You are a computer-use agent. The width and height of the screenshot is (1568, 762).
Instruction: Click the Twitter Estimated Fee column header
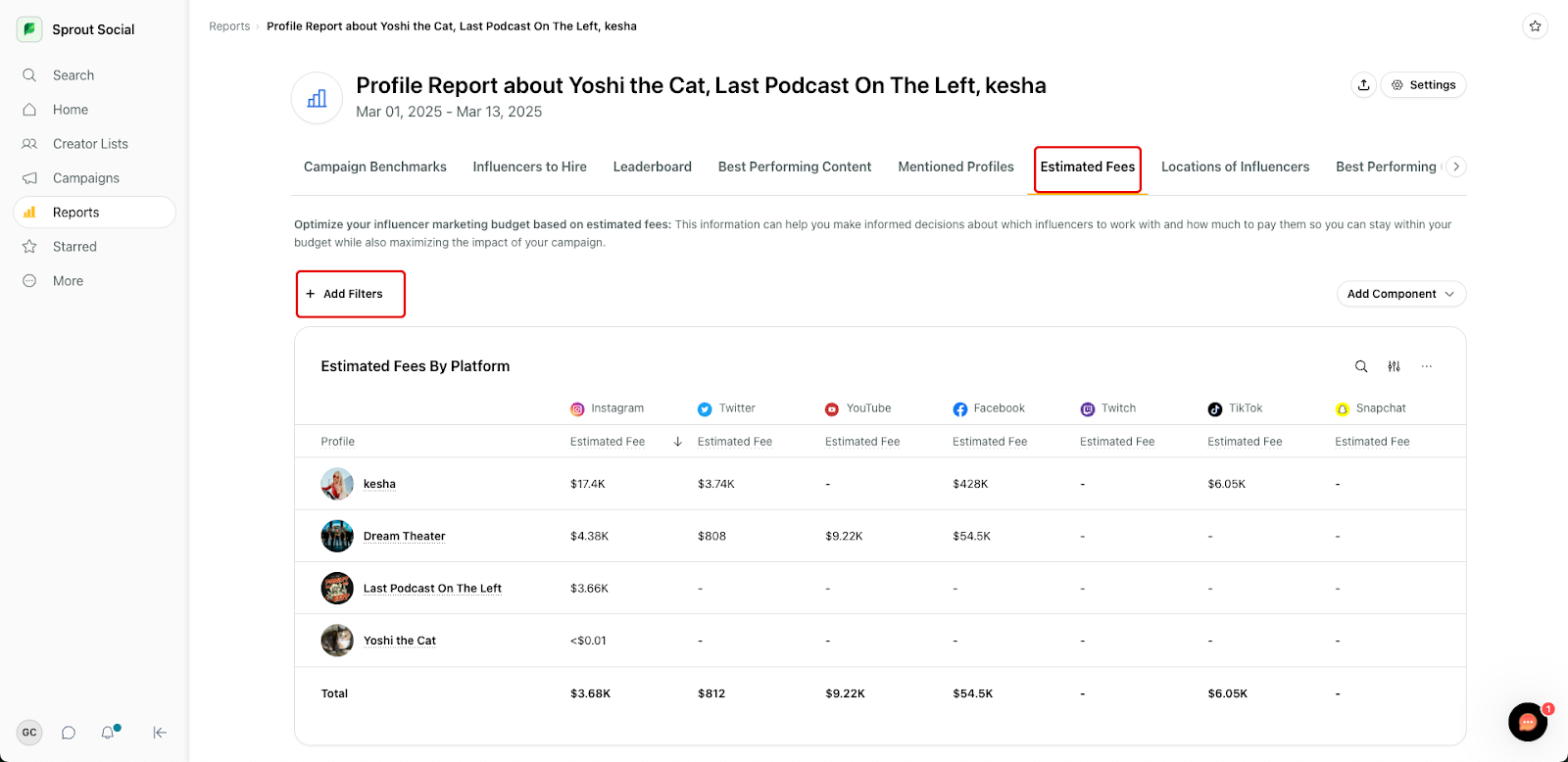(735, 442)
